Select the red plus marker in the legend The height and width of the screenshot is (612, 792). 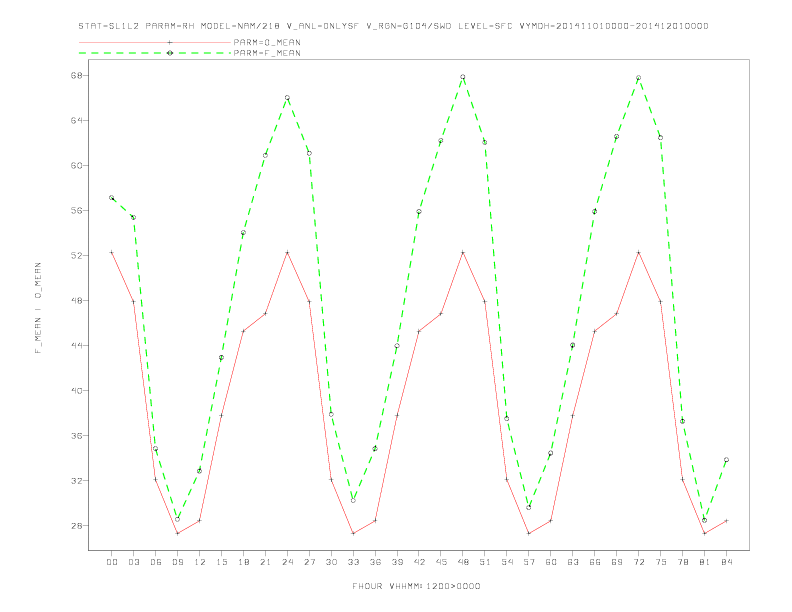(170, 42)
